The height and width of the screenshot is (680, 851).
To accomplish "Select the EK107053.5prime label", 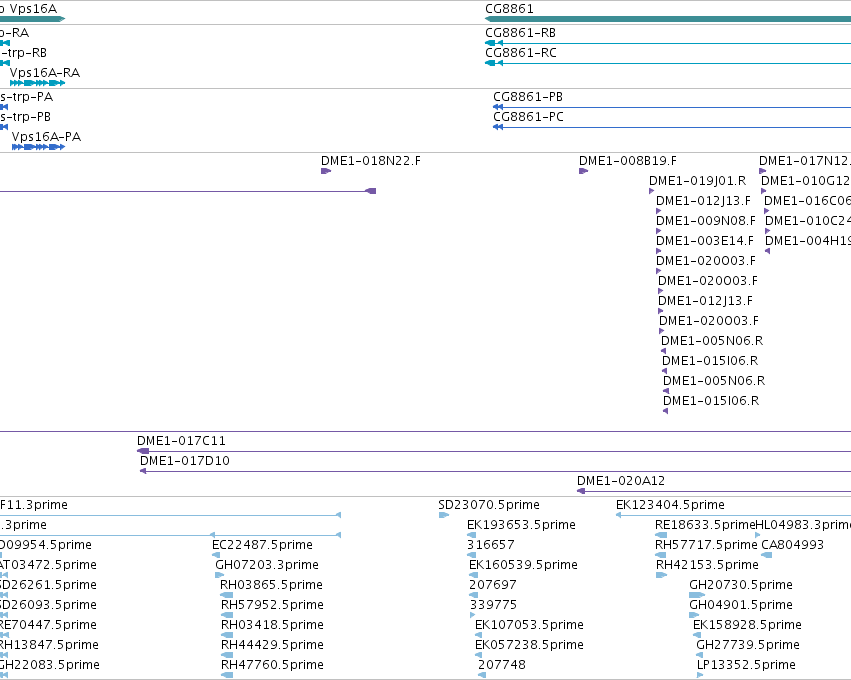I will 529,625.
